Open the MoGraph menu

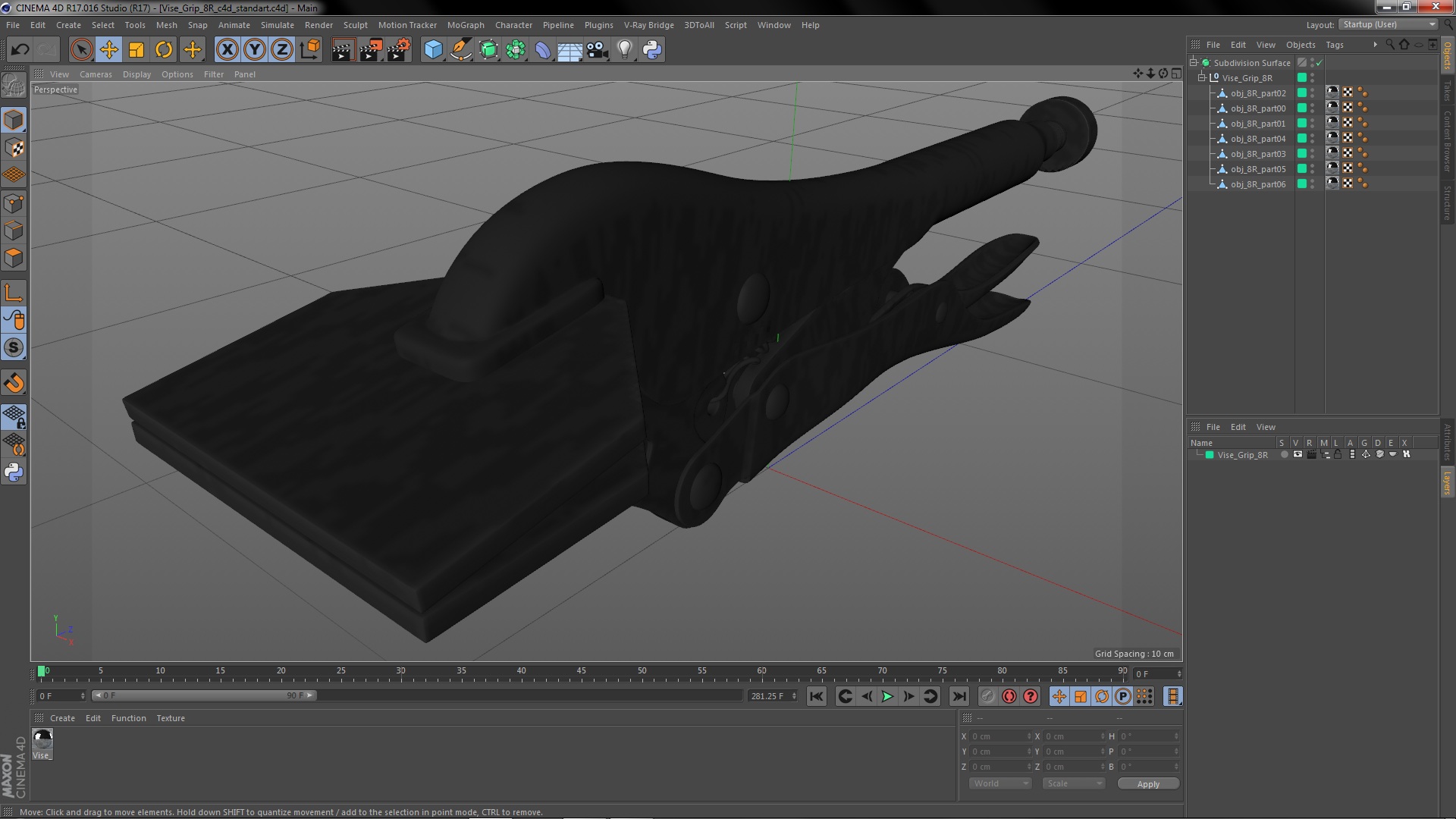(465, 25)
